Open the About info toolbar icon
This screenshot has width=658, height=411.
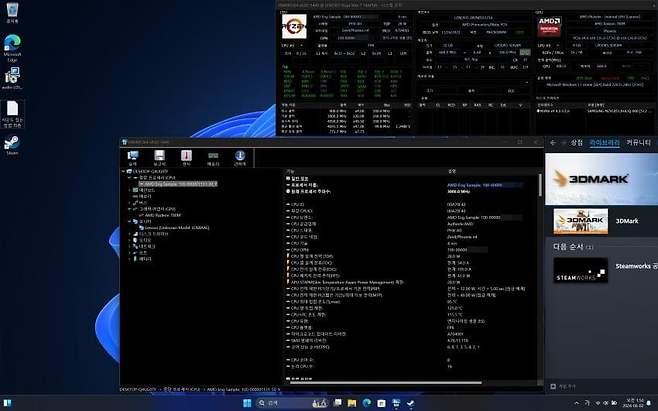[239, 156]
